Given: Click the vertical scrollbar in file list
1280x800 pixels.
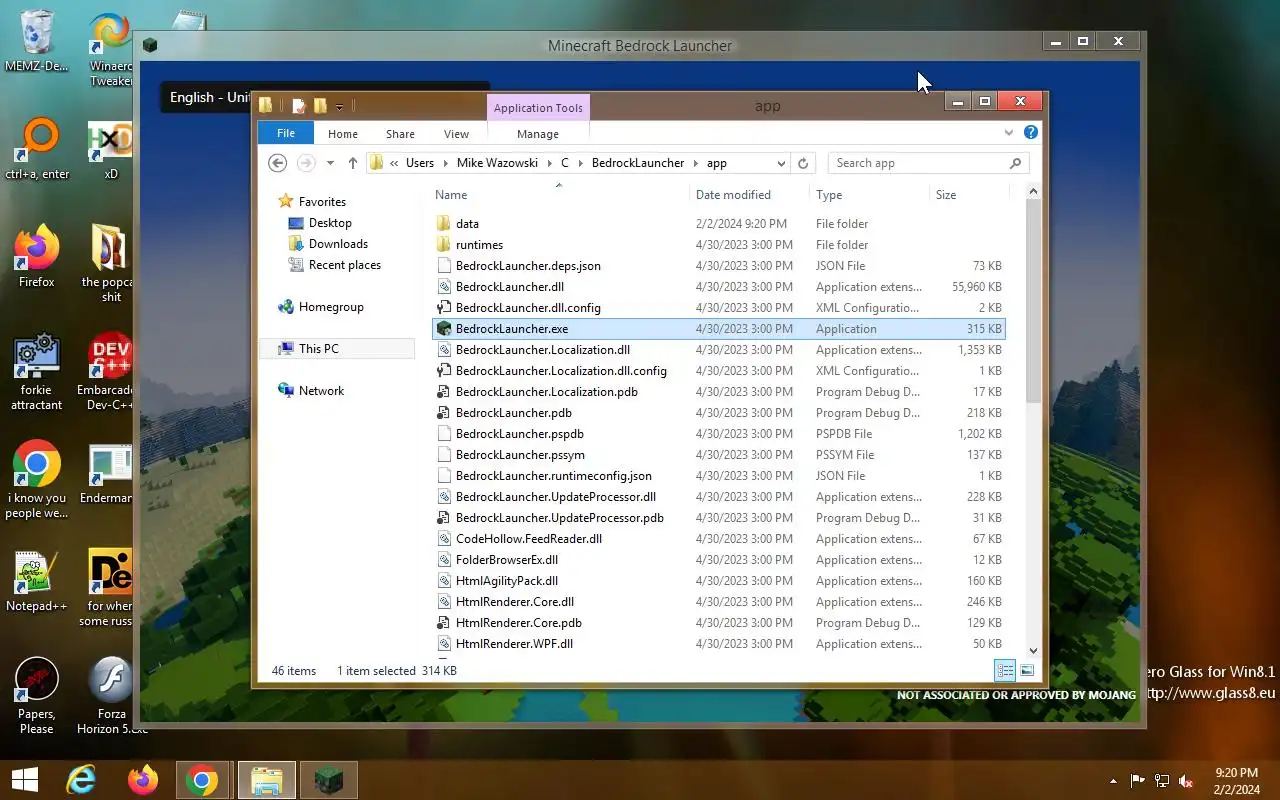Looking at the screenshot, I should 1033,300.
